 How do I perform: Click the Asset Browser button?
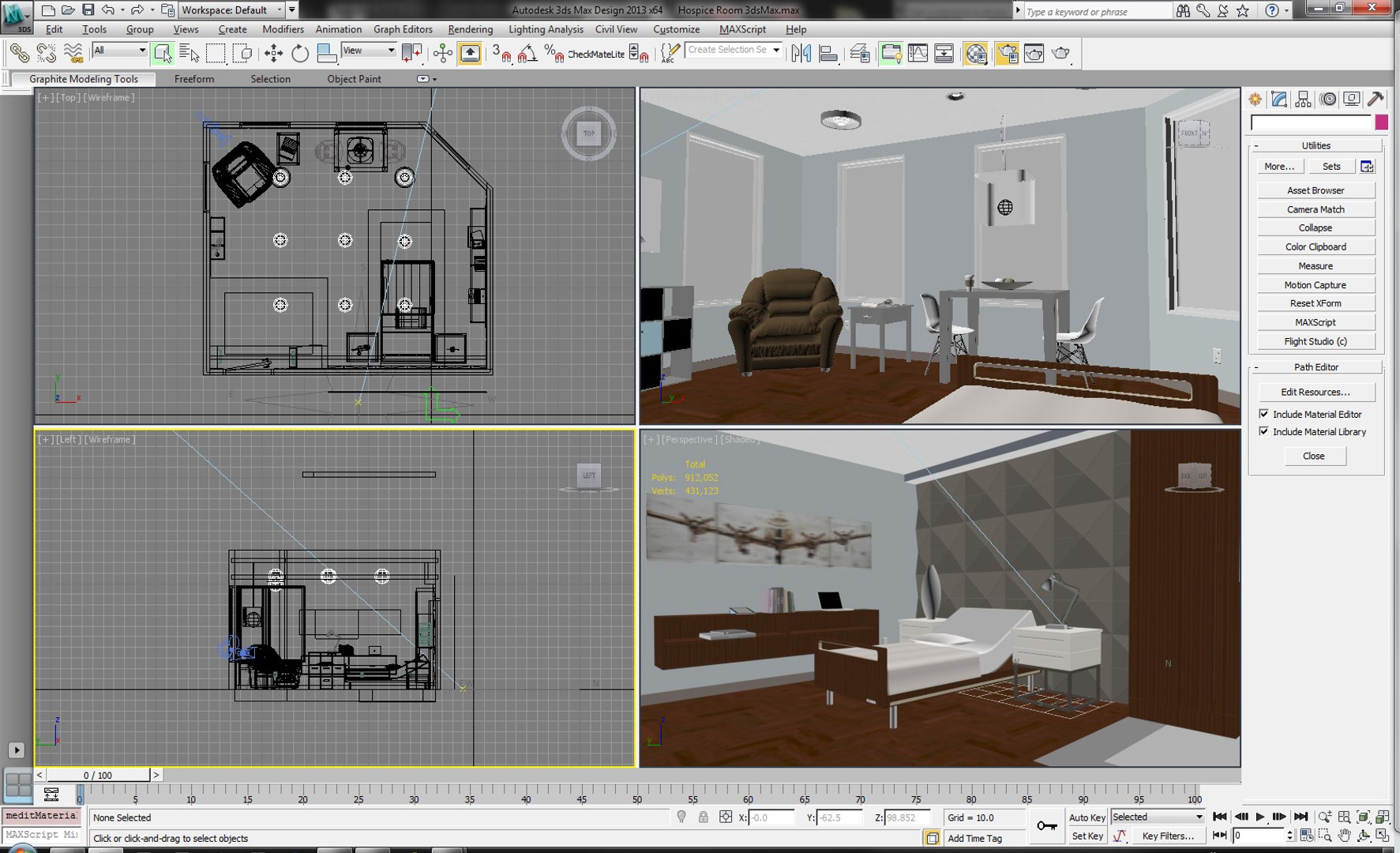[x=1316, y=190]
